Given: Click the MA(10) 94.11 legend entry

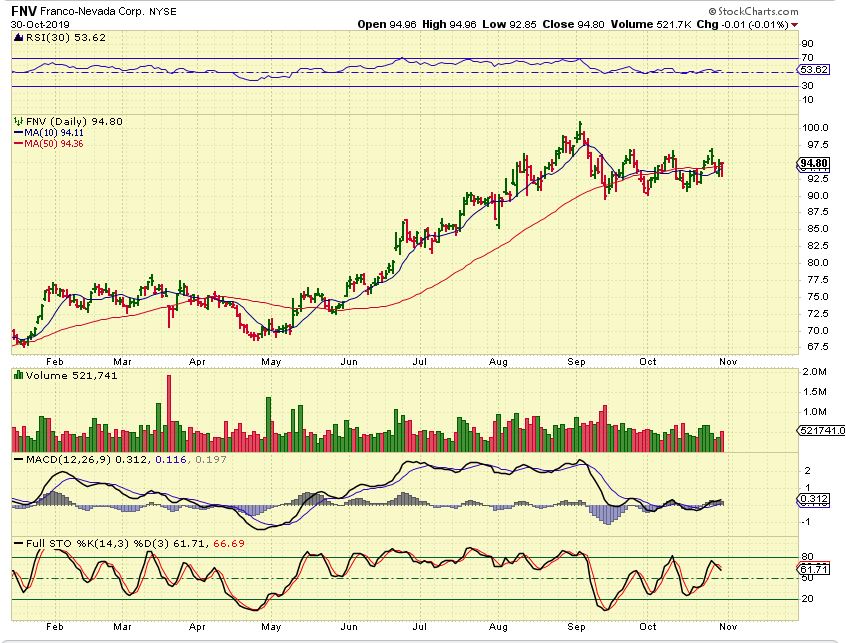Looking at the screenshot, I should pyautogui.click(x=54, y=133).
